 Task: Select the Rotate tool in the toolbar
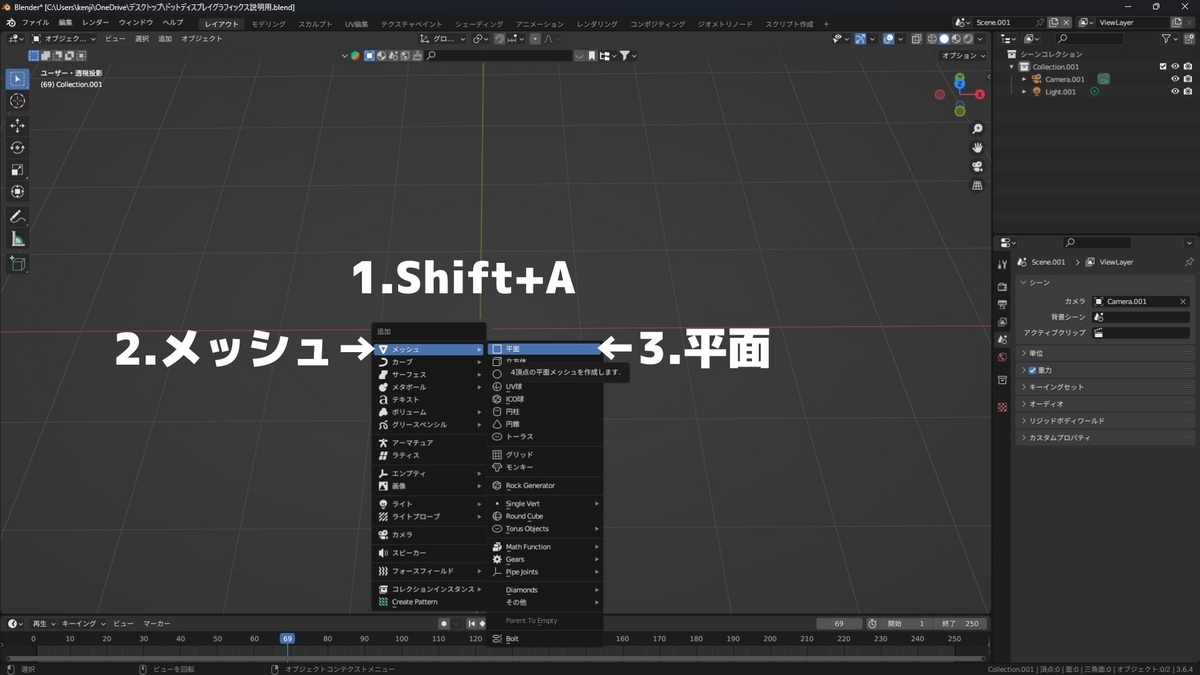18,147
